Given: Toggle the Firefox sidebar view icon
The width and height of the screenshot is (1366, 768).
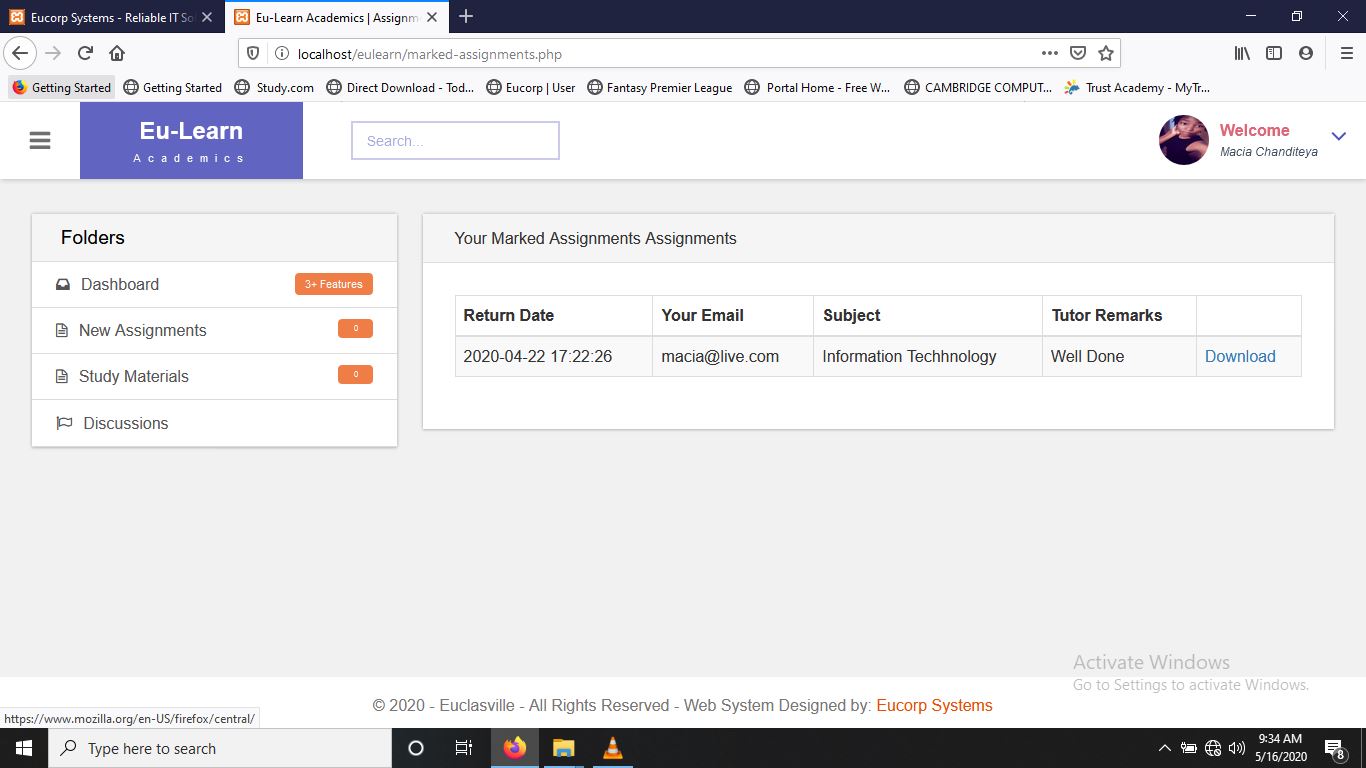Looking at the screenshot, I should pos(1274,54).
